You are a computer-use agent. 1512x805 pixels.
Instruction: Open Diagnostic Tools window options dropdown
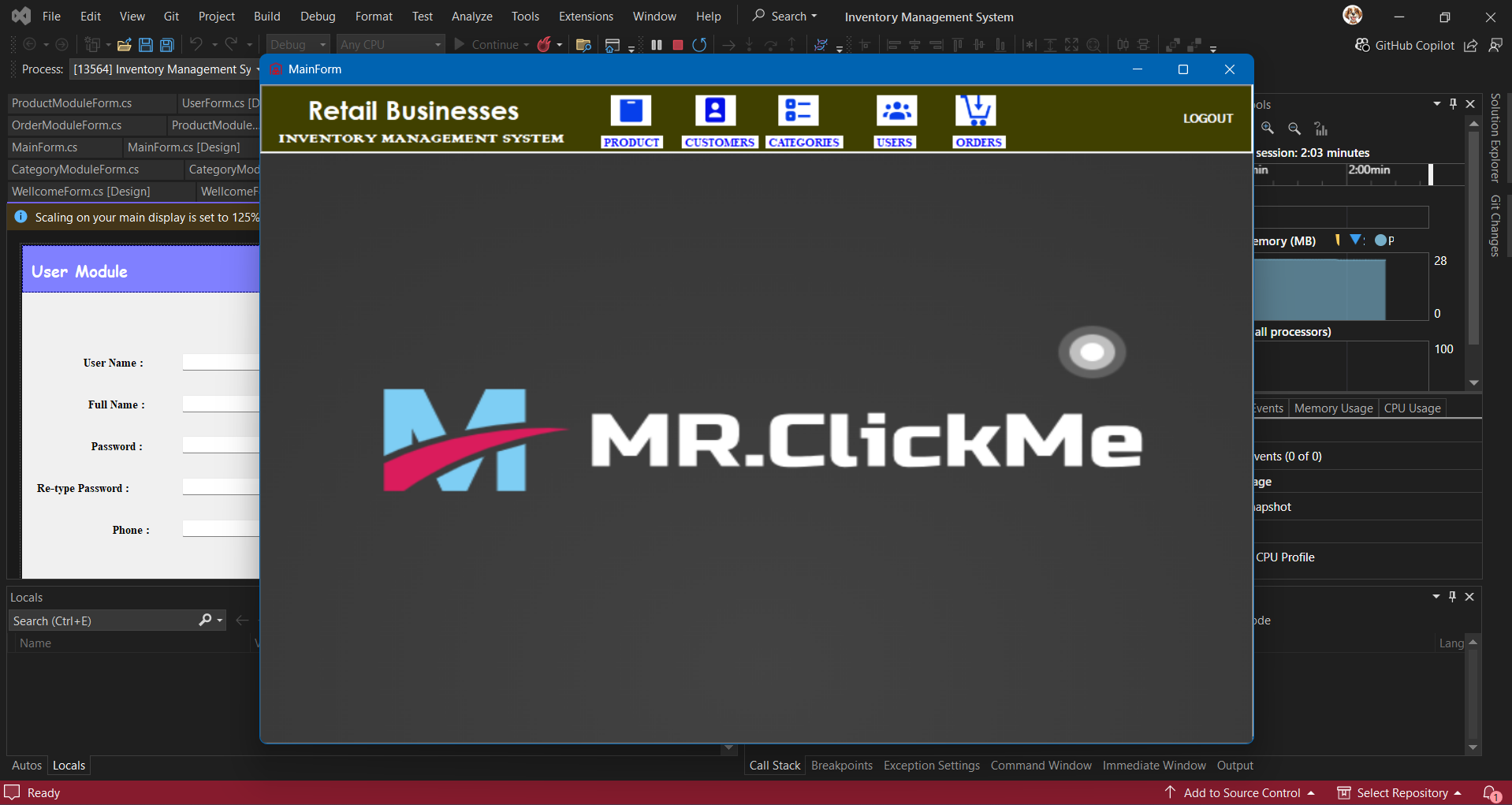pos(1437,104)
